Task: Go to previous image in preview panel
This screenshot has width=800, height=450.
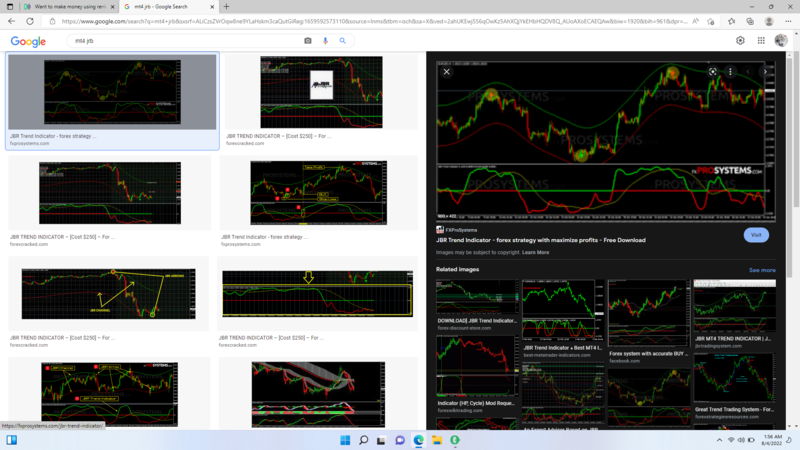Action: [748, 72]
